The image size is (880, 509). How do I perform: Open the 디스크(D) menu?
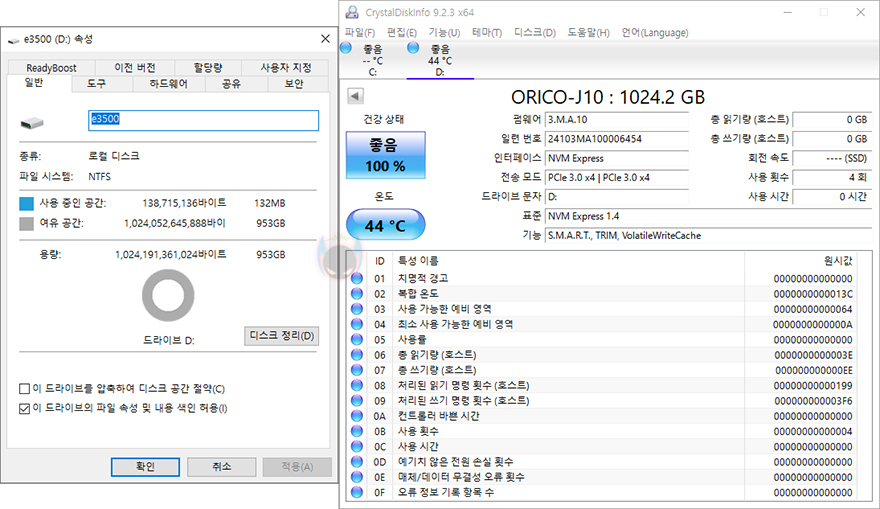click(x=535, y=33)
